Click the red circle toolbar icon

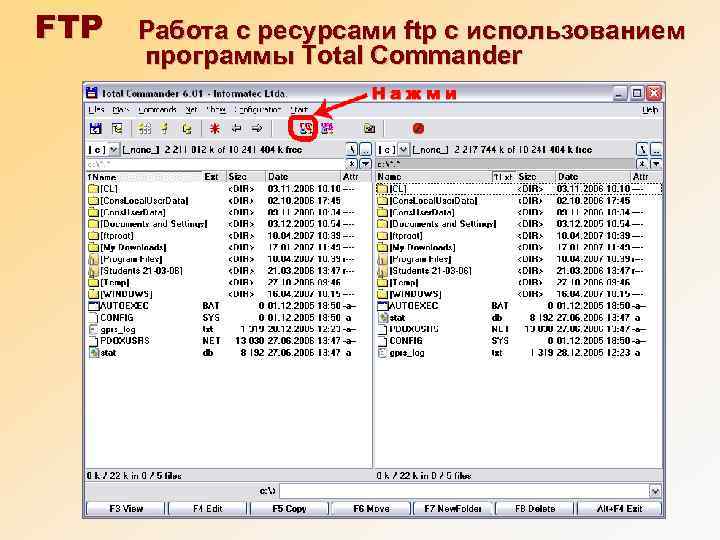[x=418, y=129]
